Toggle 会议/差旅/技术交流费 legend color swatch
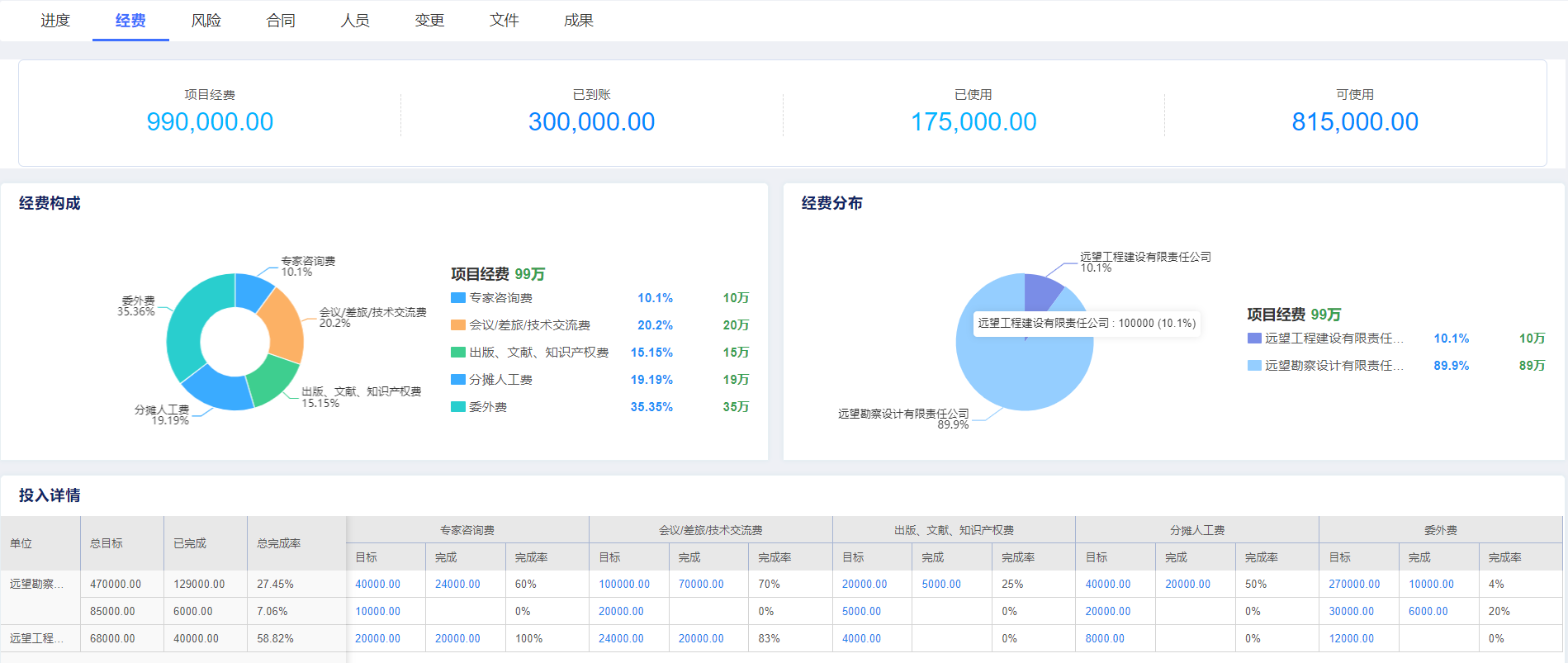Image resolution: width=1568 pixels, height=663 pixels. (458, 325)
